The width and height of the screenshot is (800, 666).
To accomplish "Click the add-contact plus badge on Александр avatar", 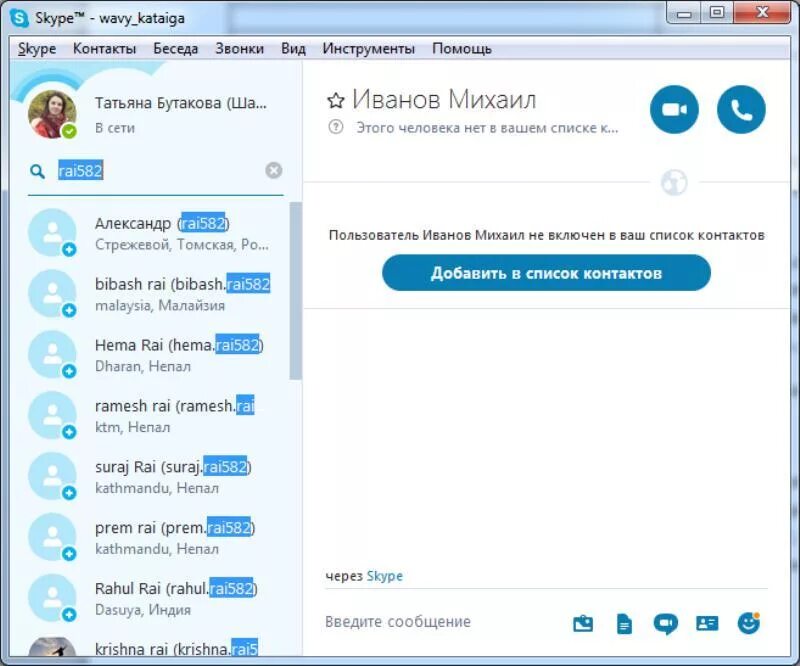I will click(69, 250).
